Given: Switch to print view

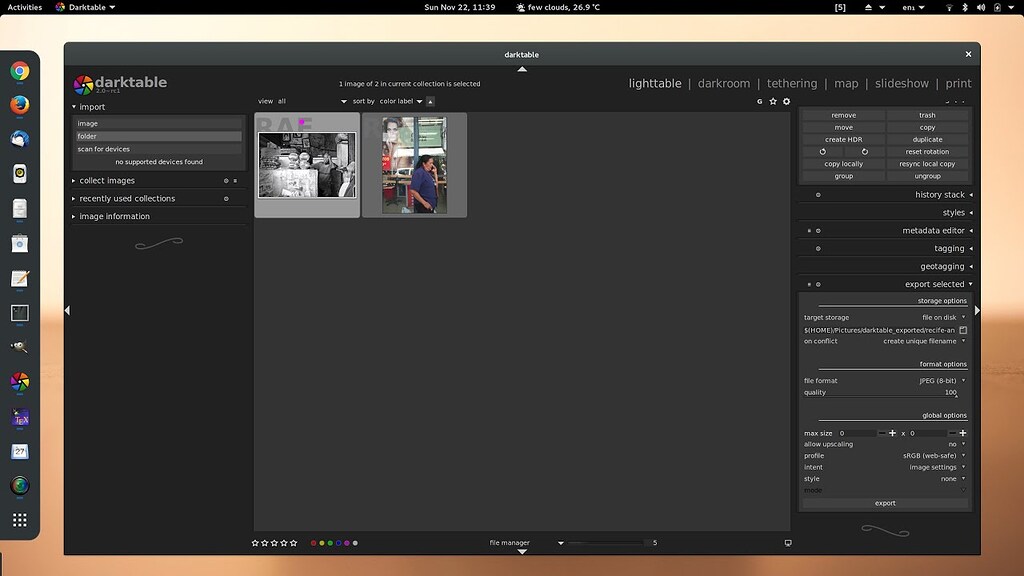Looking at the screenshot, I should (958, 84).
